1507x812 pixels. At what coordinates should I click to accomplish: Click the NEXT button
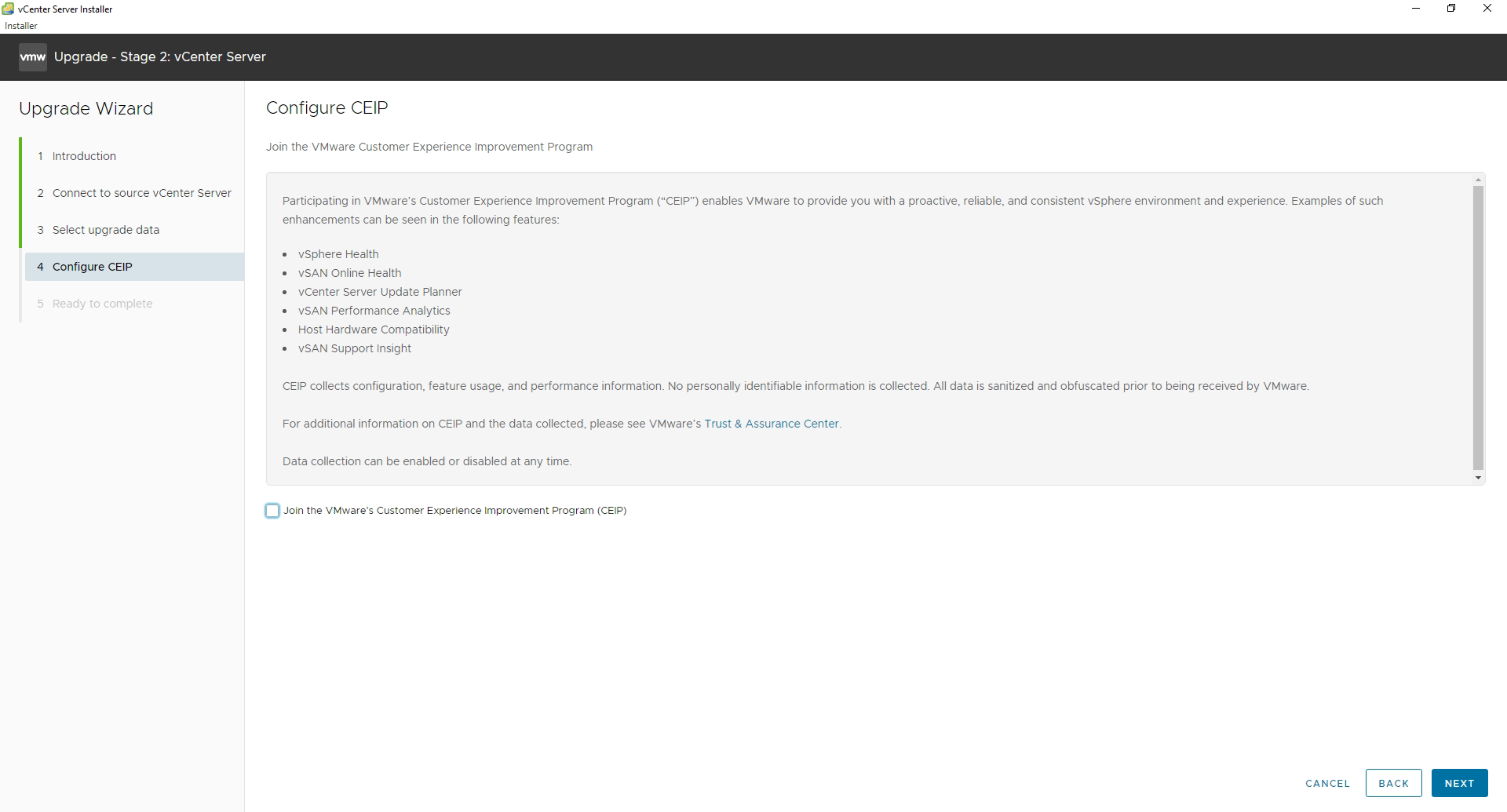1459,783
